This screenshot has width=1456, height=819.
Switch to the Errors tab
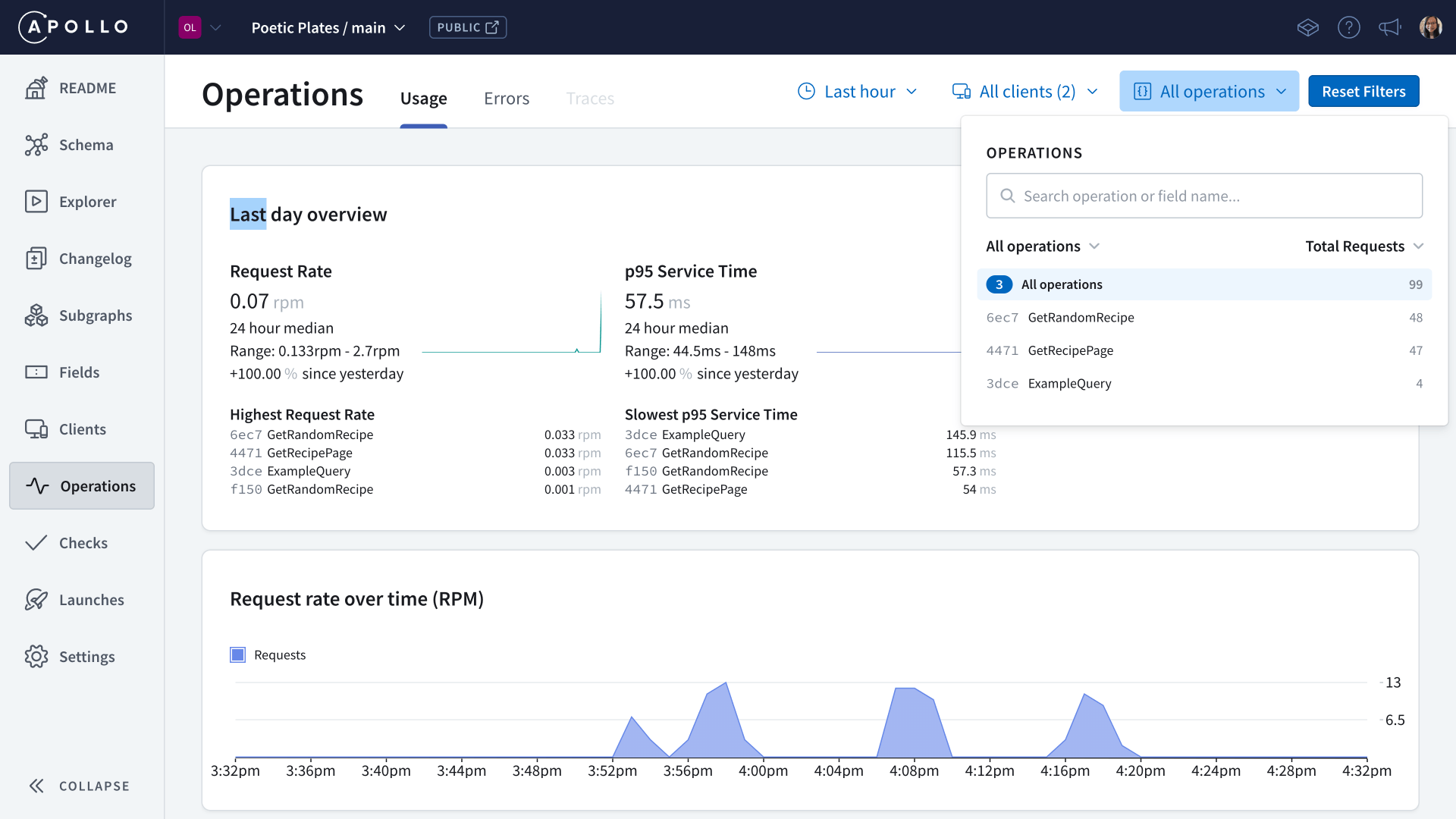coord(506,99)
